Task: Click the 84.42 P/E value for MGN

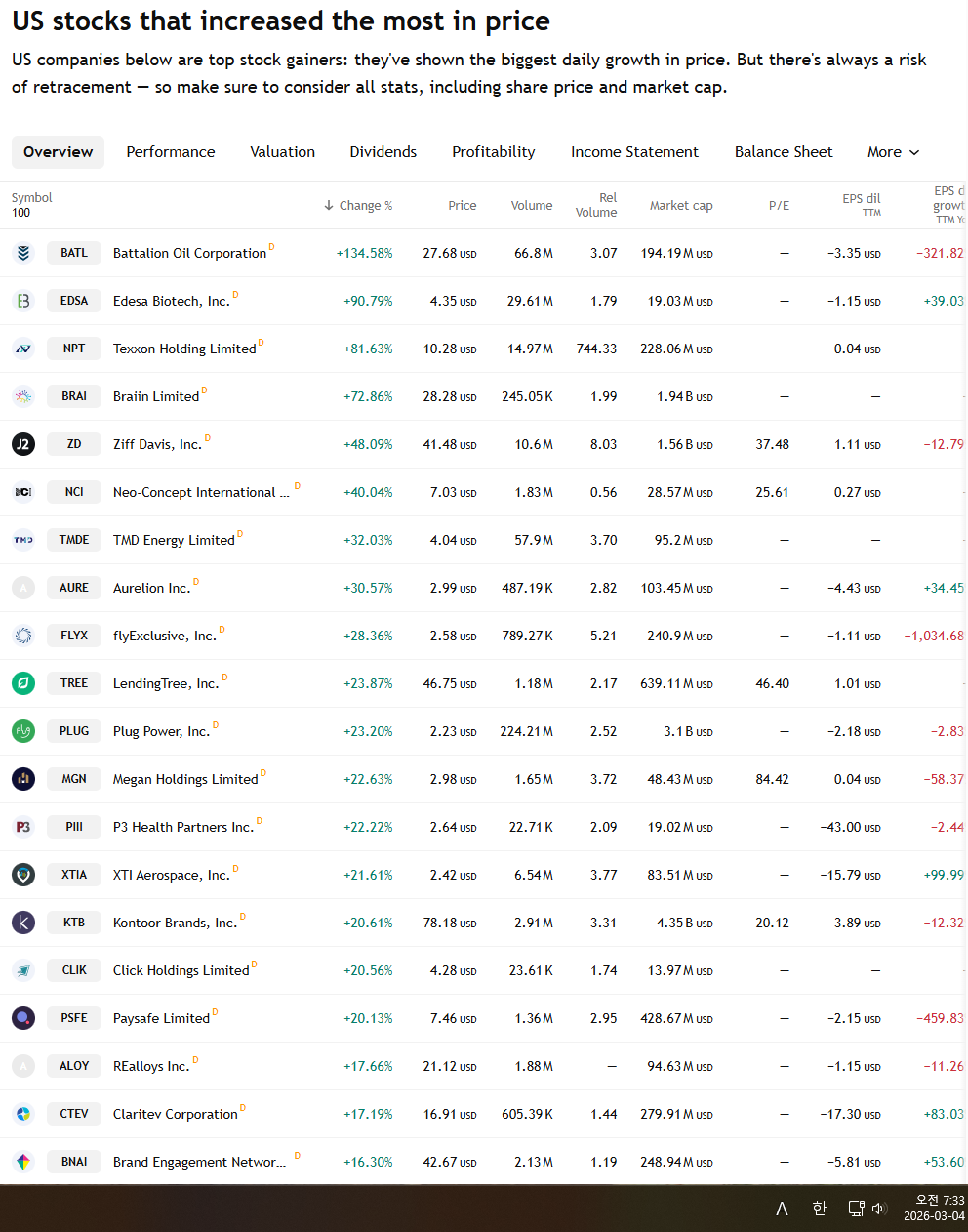Action: click(772, 779)
